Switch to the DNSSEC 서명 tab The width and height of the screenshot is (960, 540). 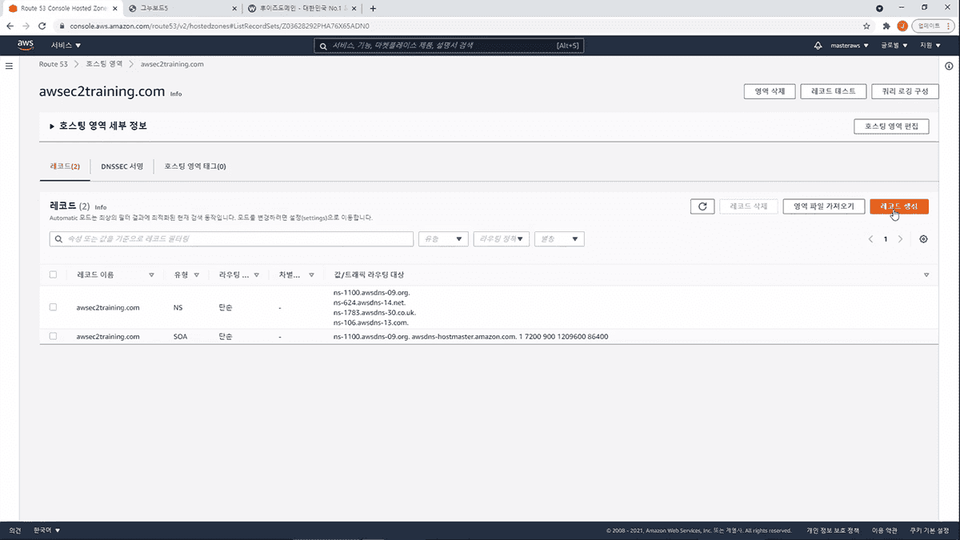122,167
